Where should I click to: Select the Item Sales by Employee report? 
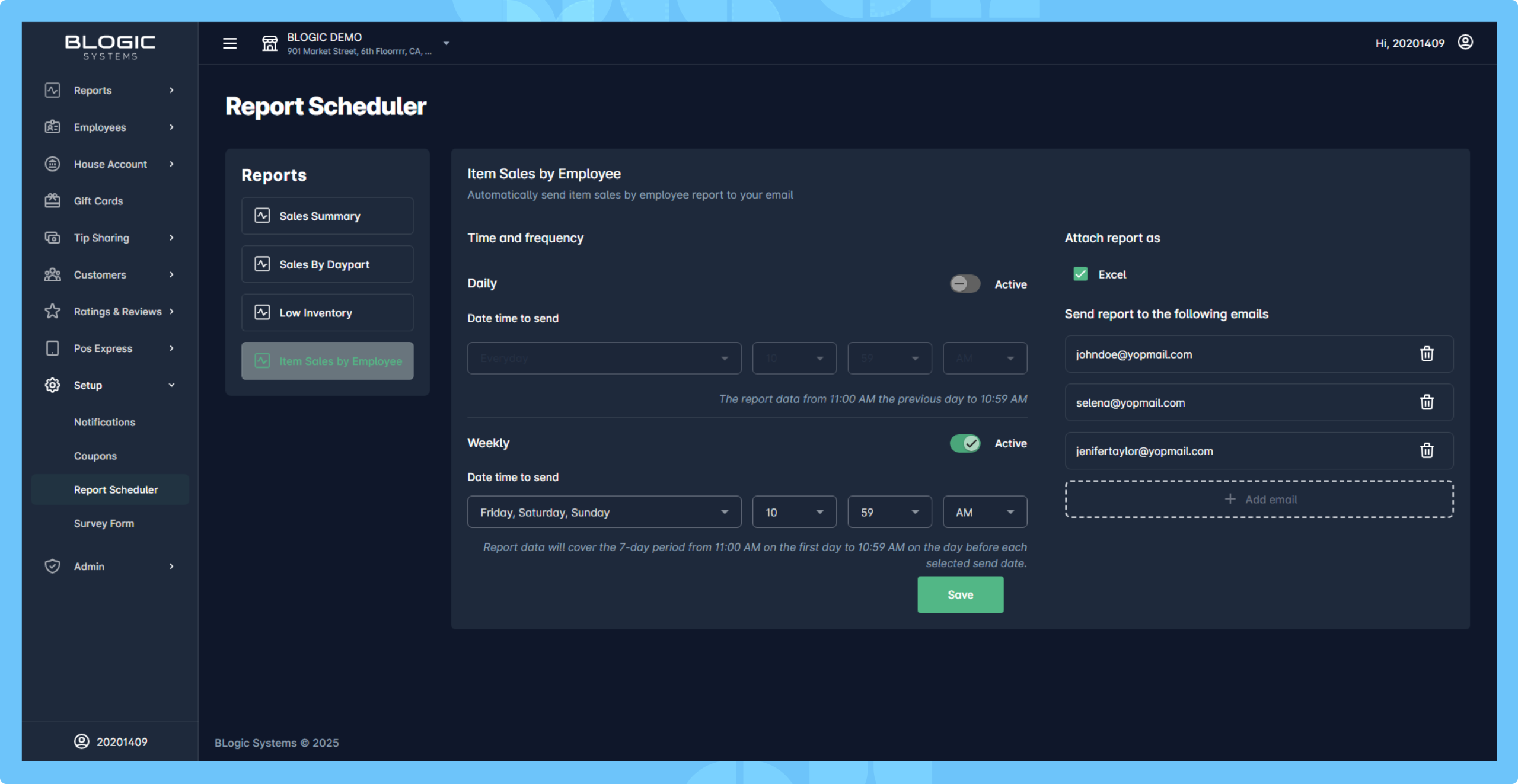[x=327, y=361]
